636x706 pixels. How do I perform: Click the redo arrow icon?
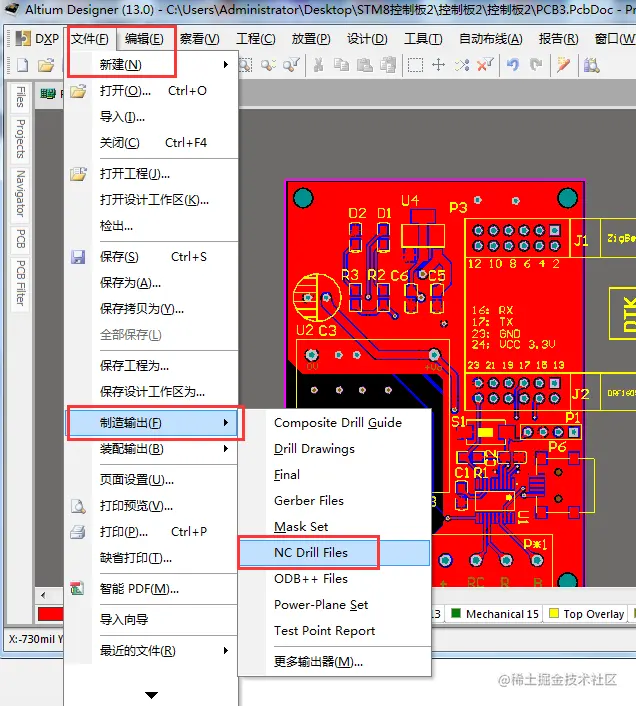coord(536,65)
